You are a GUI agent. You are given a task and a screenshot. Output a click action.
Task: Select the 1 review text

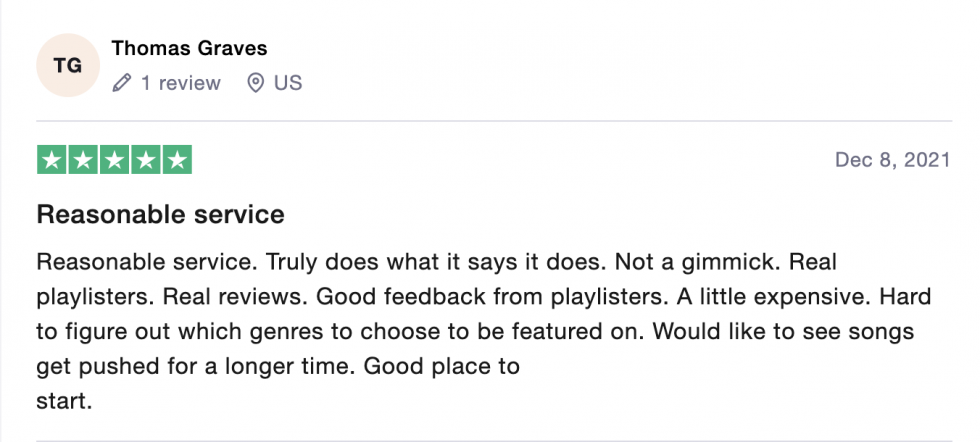point(181,83)
